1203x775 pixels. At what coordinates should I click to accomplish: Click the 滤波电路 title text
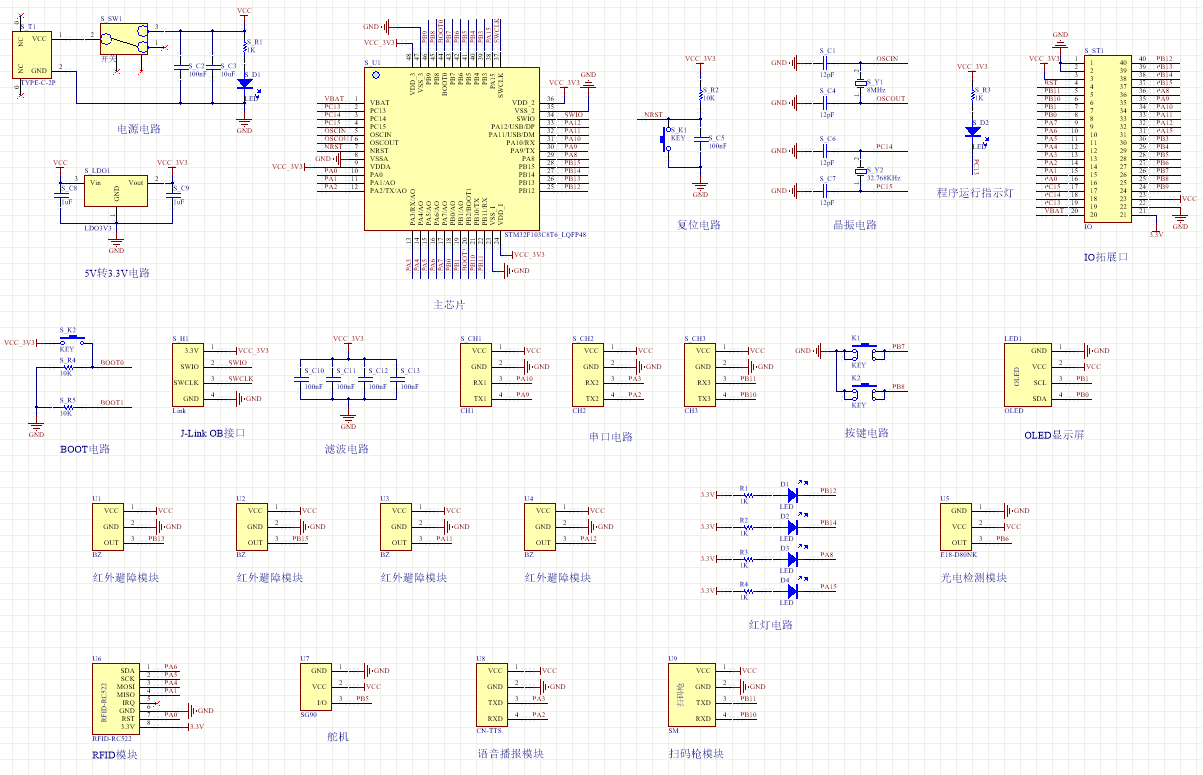pos(346,449)
